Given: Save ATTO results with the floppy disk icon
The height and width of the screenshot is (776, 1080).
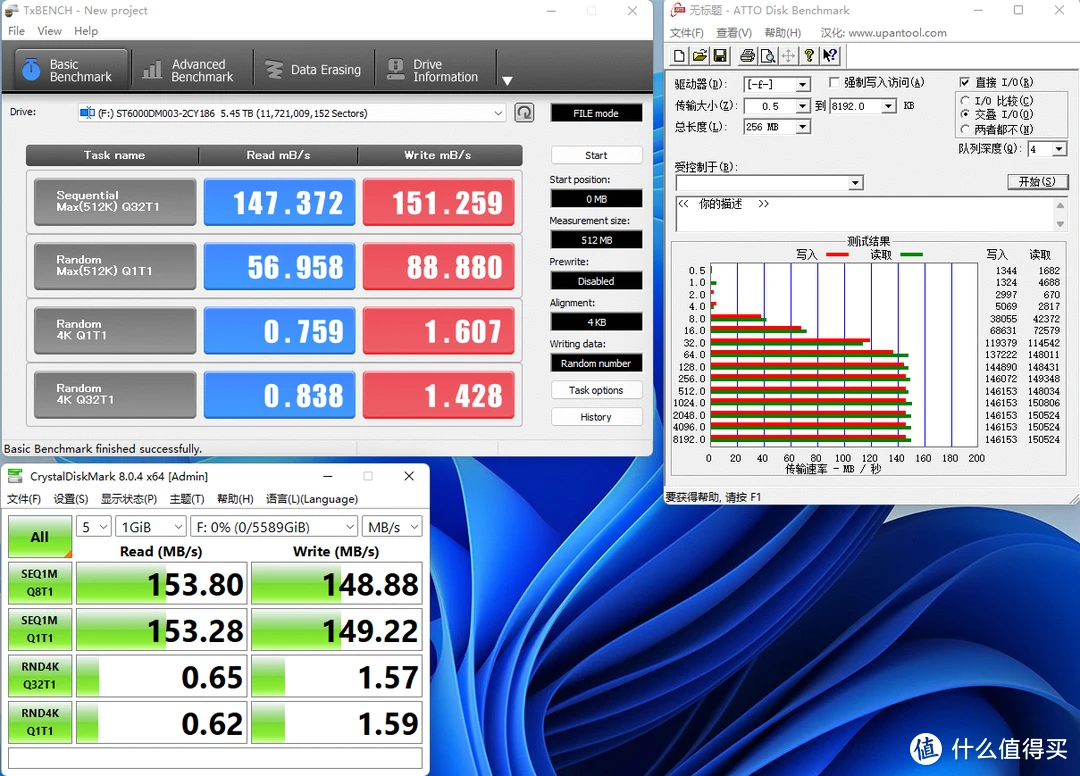Looking at the screenshot, I should (x=720, y=56).
